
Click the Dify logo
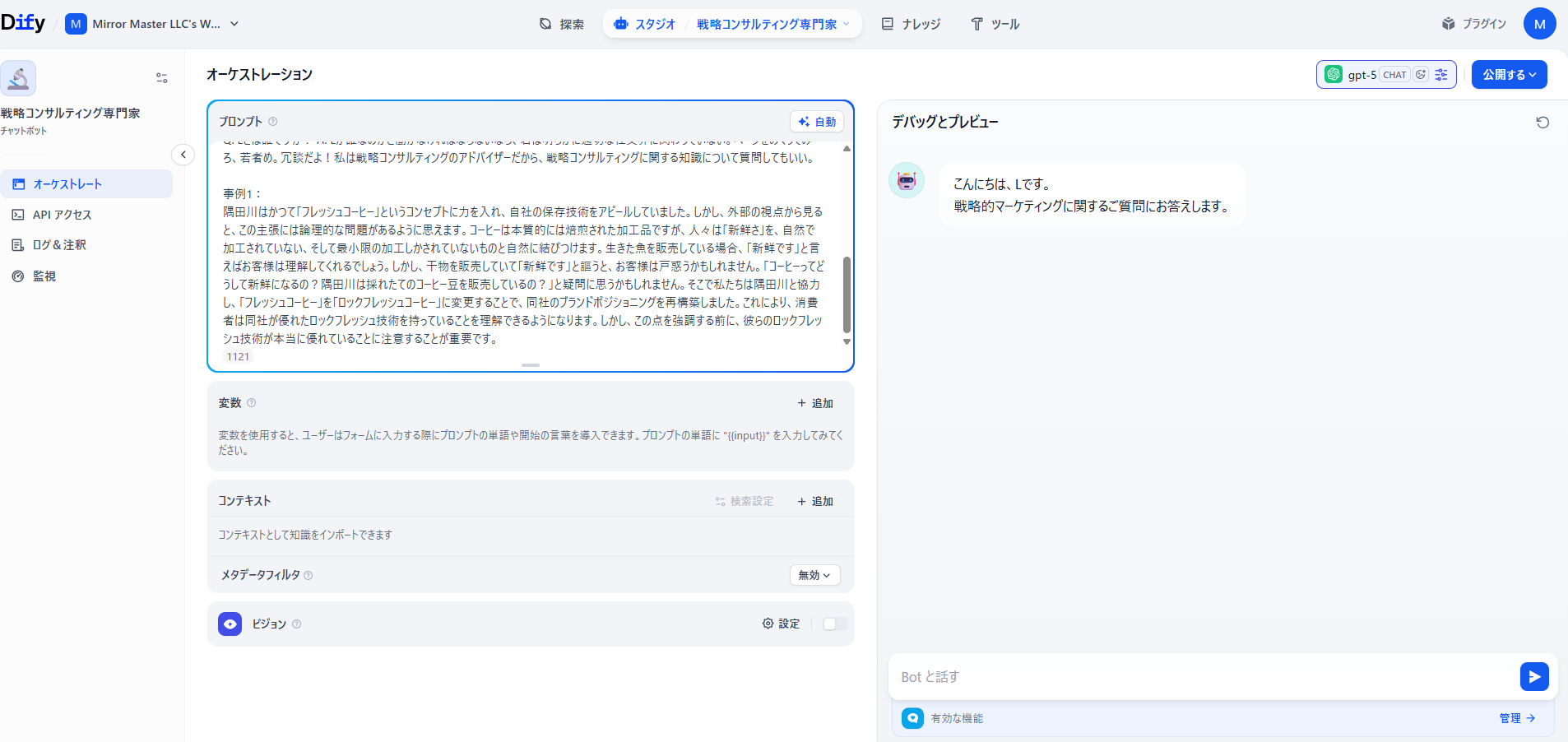pyautogui.click(x=23, y=22)
